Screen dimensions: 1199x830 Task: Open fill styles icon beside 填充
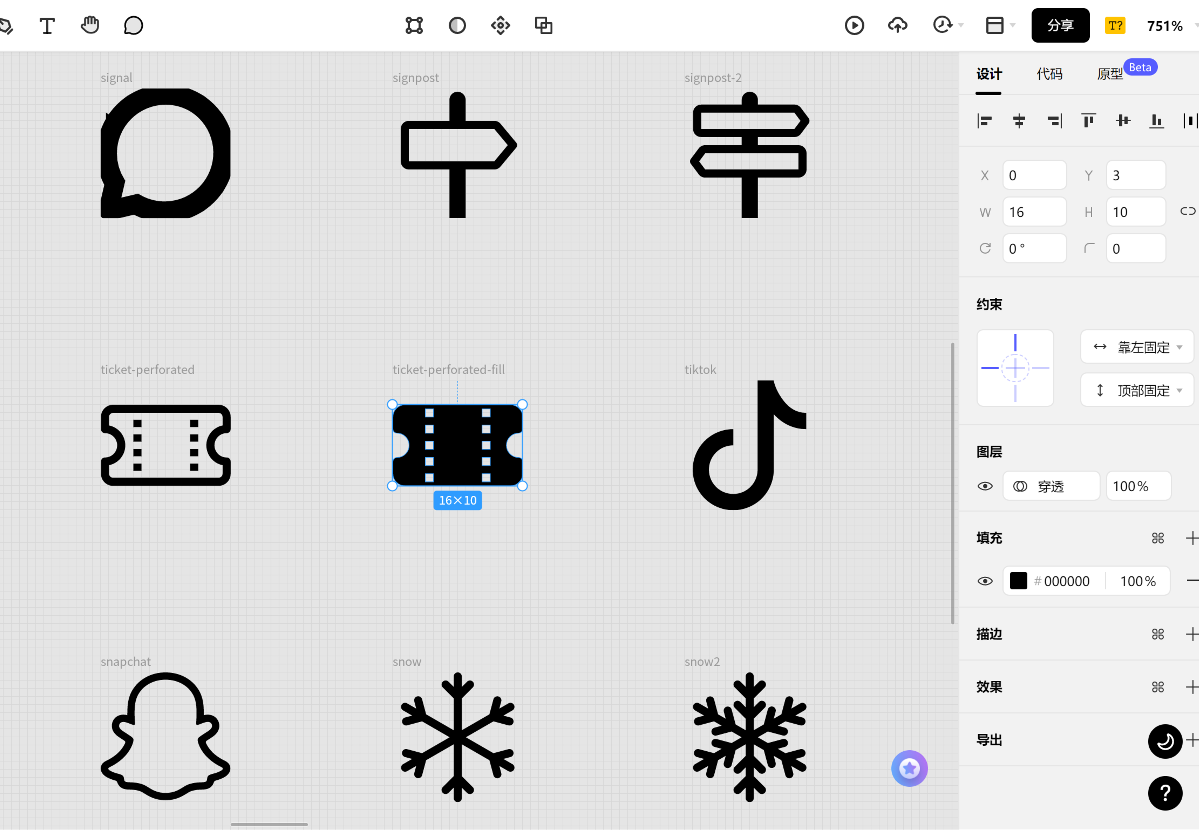click(1158, 539)
